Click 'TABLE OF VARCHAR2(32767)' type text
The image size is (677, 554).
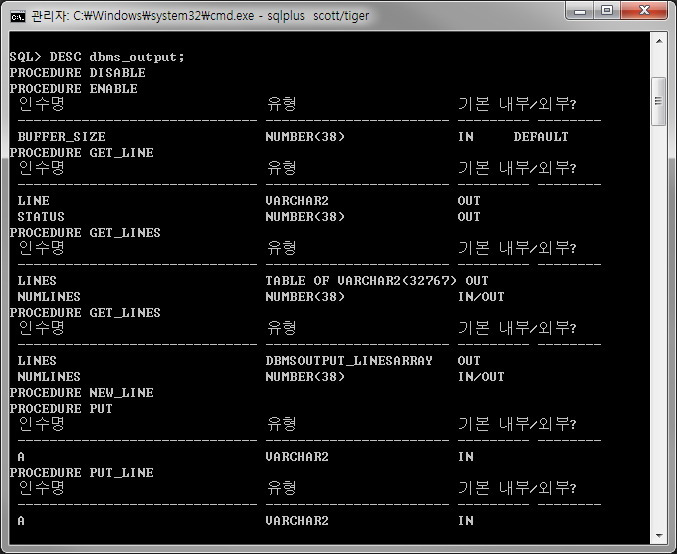[361, 281]
